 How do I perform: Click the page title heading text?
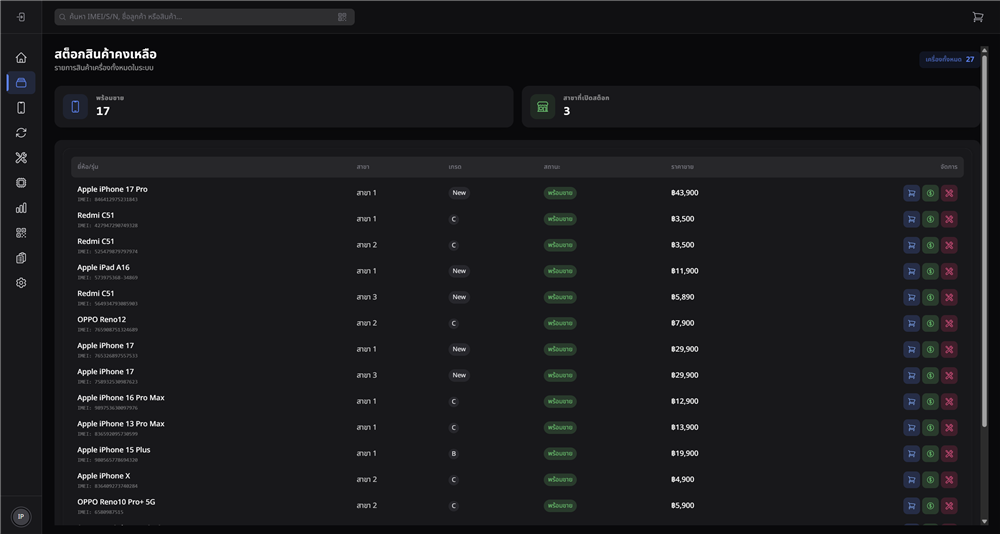[x=106, y=54]
